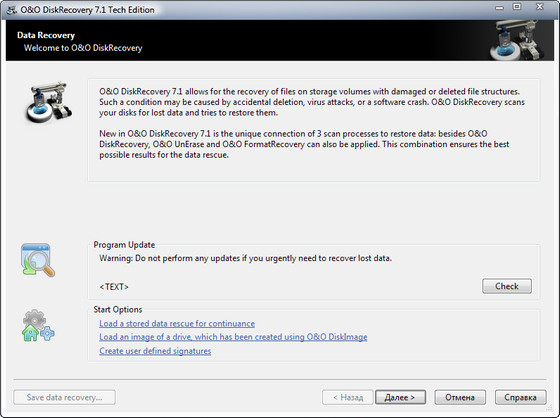Click the 'Data Recovery' header title

[46, 35]
